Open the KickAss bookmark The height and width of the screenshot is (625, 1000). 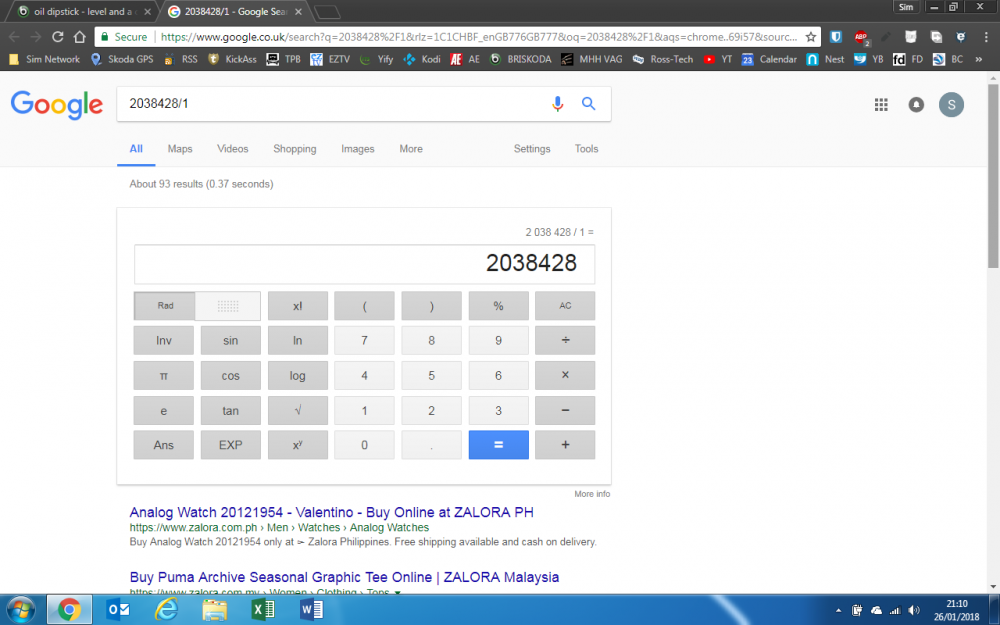click(232, 59)
